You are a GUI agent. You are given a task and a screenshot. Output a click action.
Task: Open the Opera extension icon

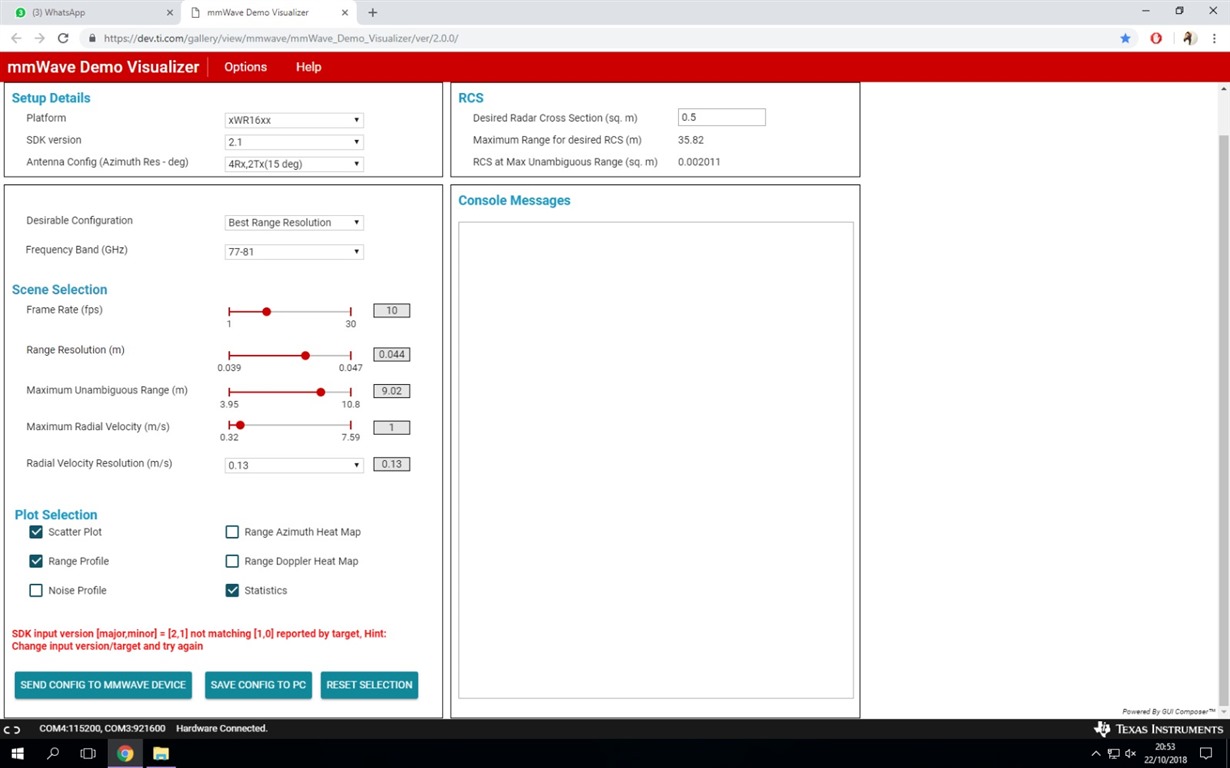click(x=1156, y=38)
